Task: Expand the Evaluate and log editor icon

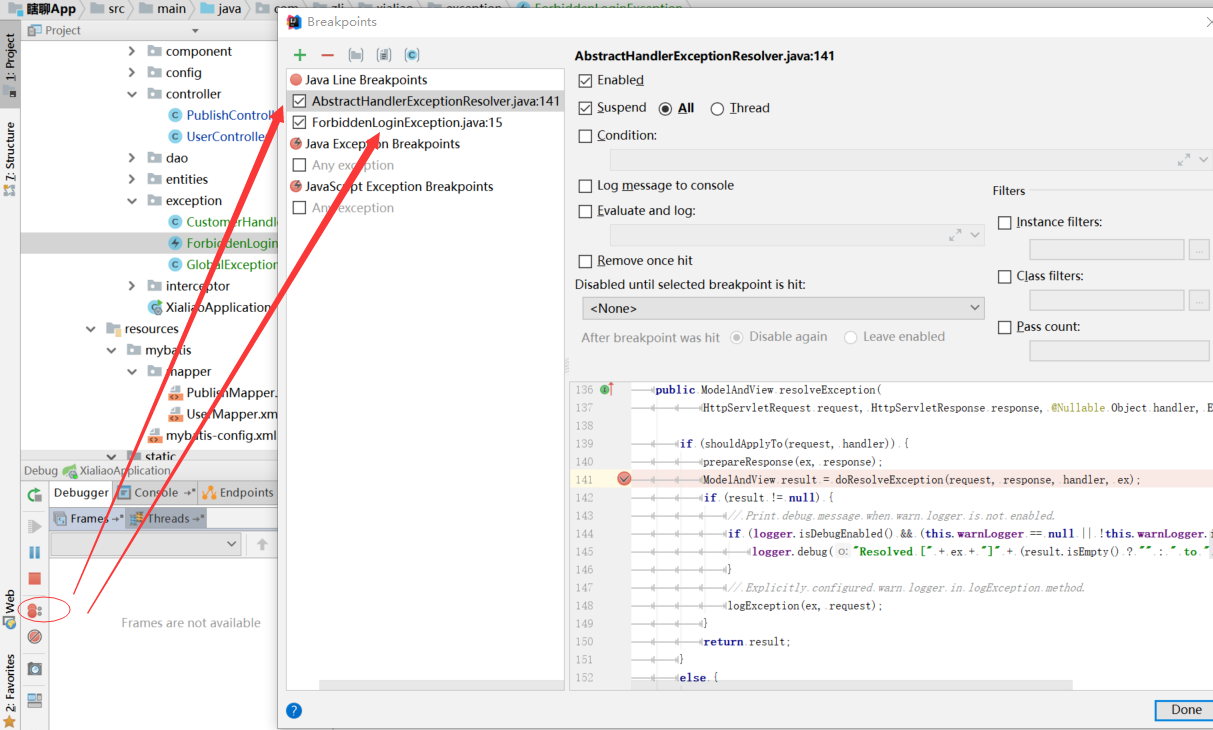Action: (955, 235)
